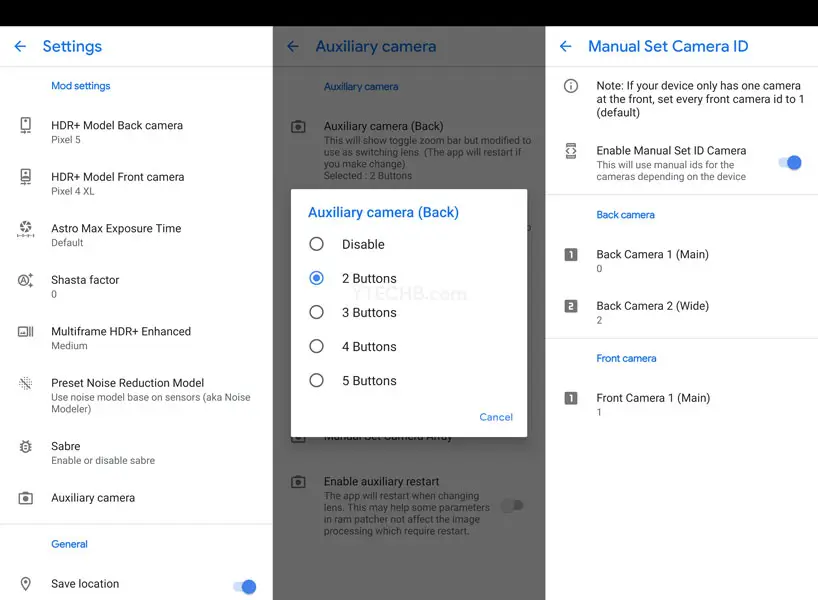The height and width of the screenshot is (600, 818).
Task: Tap the Shasta factor icon
Action: point(26,281)
